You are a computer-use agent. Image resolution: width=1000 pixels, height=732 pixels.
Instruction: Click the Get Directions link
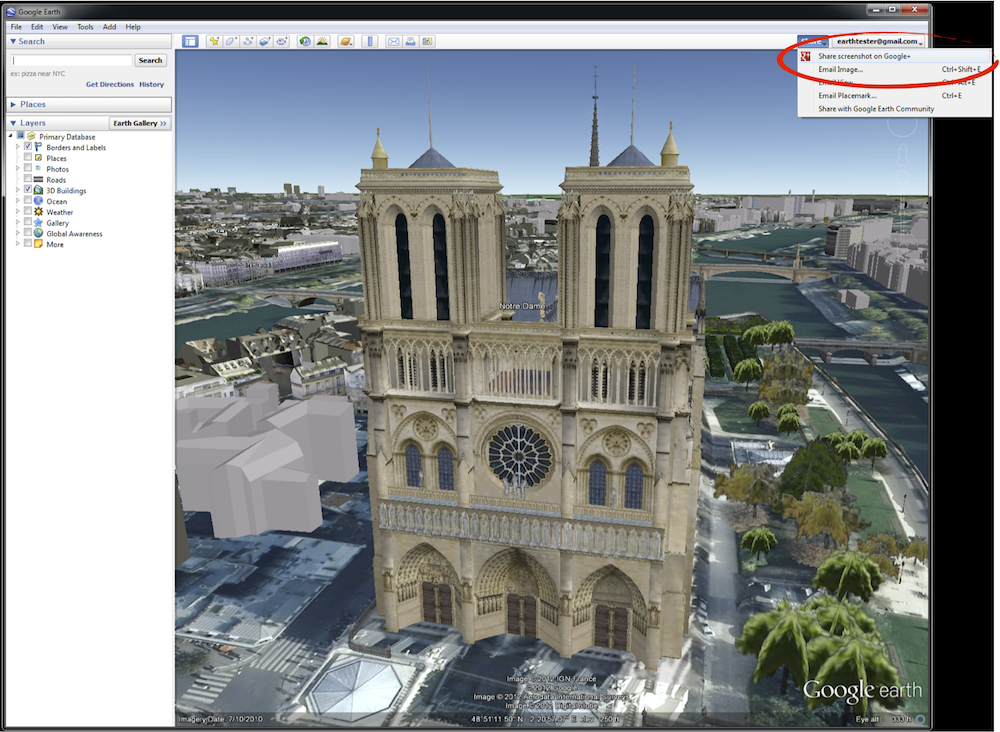pyautogui.click(x=110, y=84)
